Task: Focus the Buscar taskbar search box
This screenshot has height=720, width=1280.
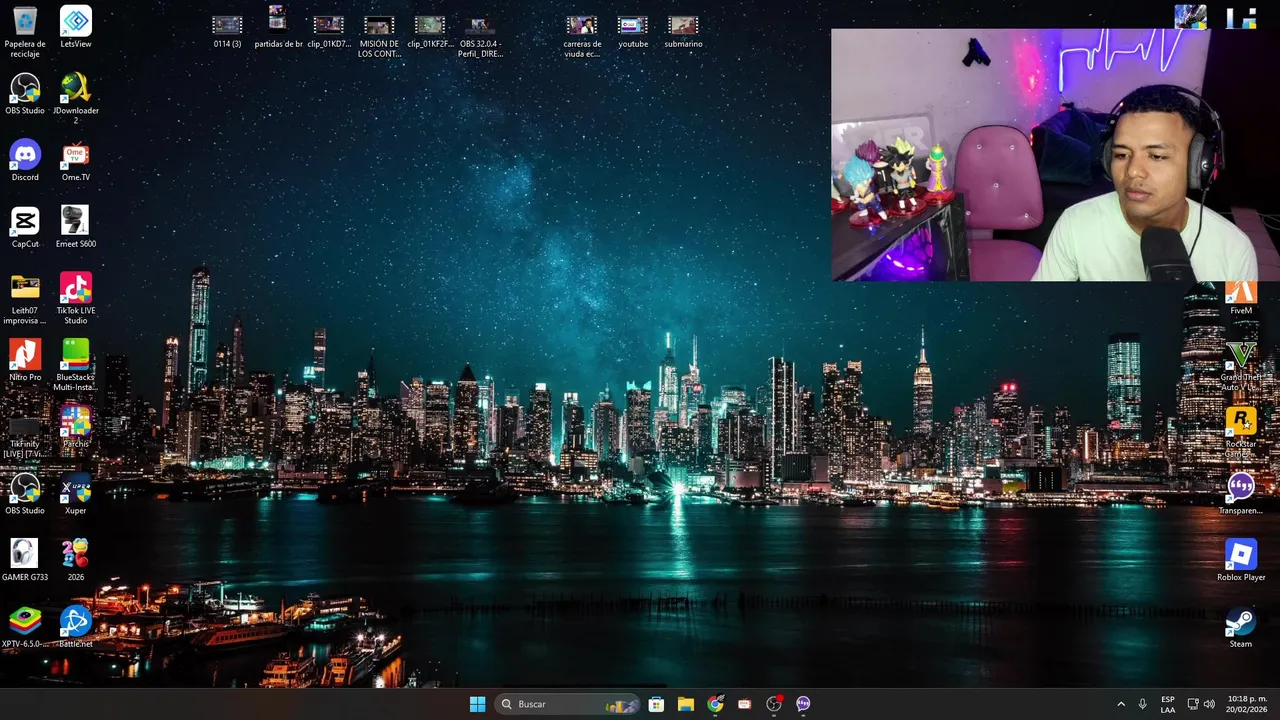Action: [567, 704]
